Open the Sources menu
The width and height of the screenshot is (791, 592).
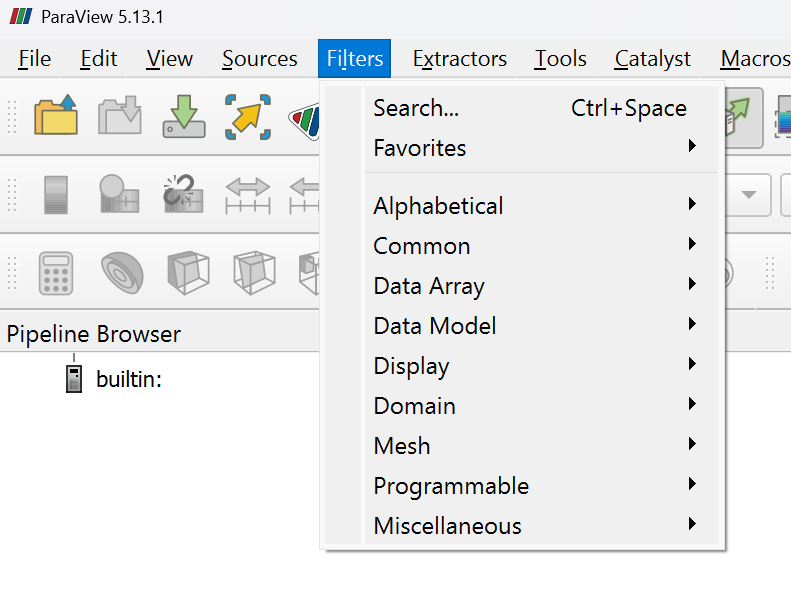coord(260,58)
